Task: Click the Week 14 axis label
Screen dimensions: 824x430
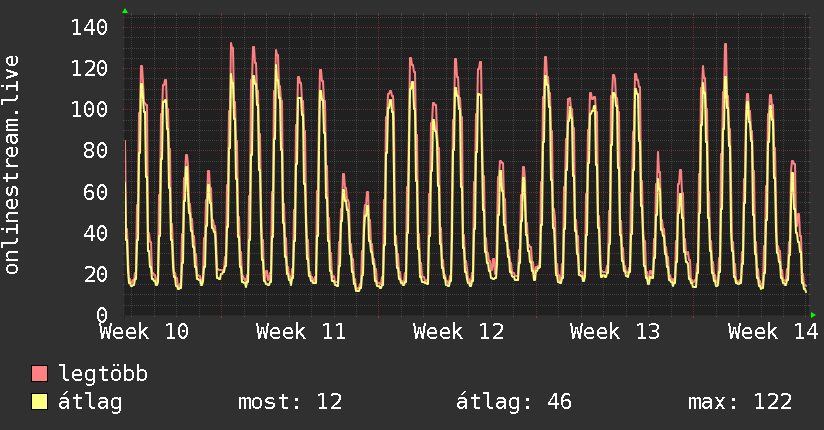Action: (773, 332)
